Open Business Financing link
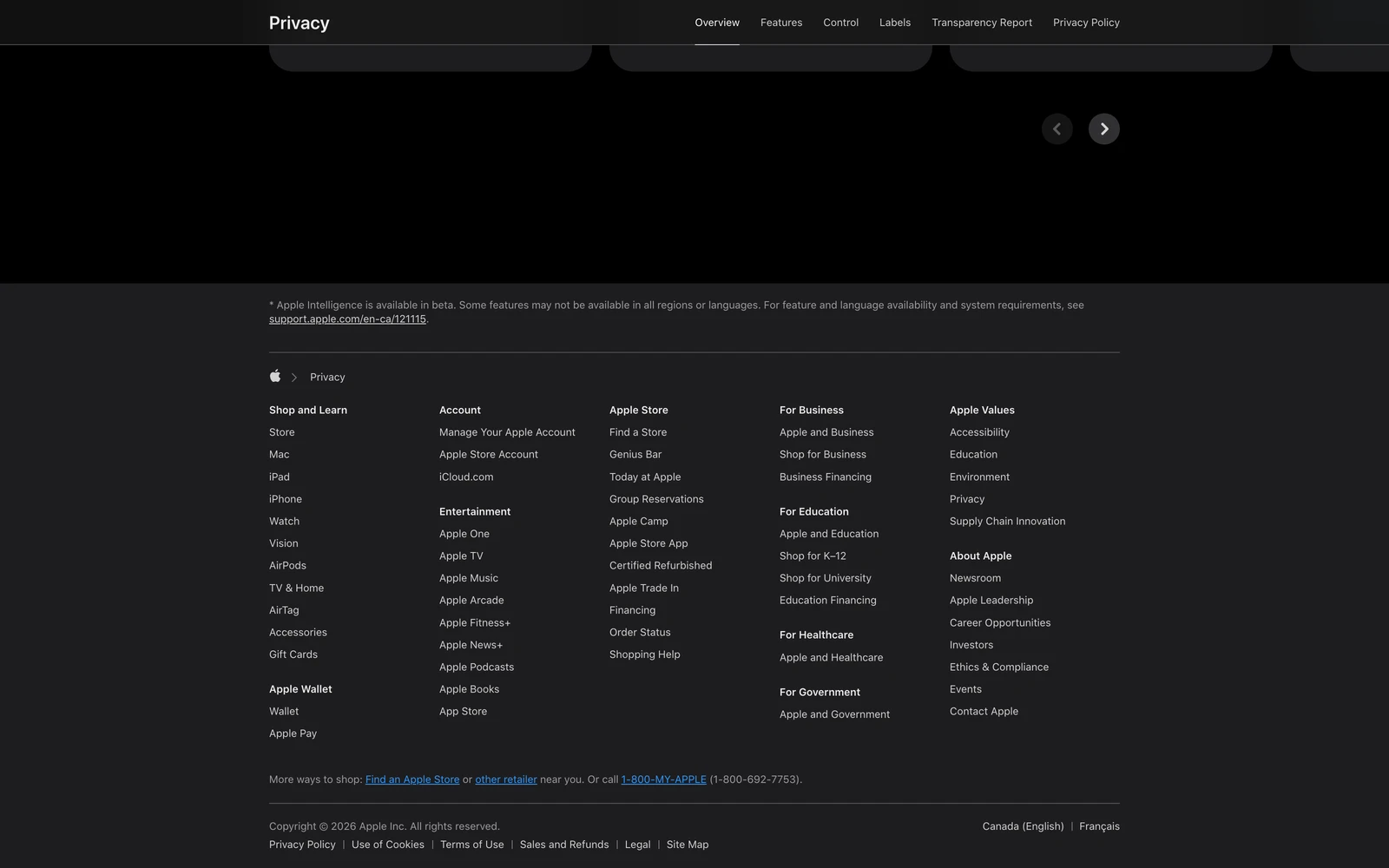The image size is (1389, 868). [x=826, y=477]
